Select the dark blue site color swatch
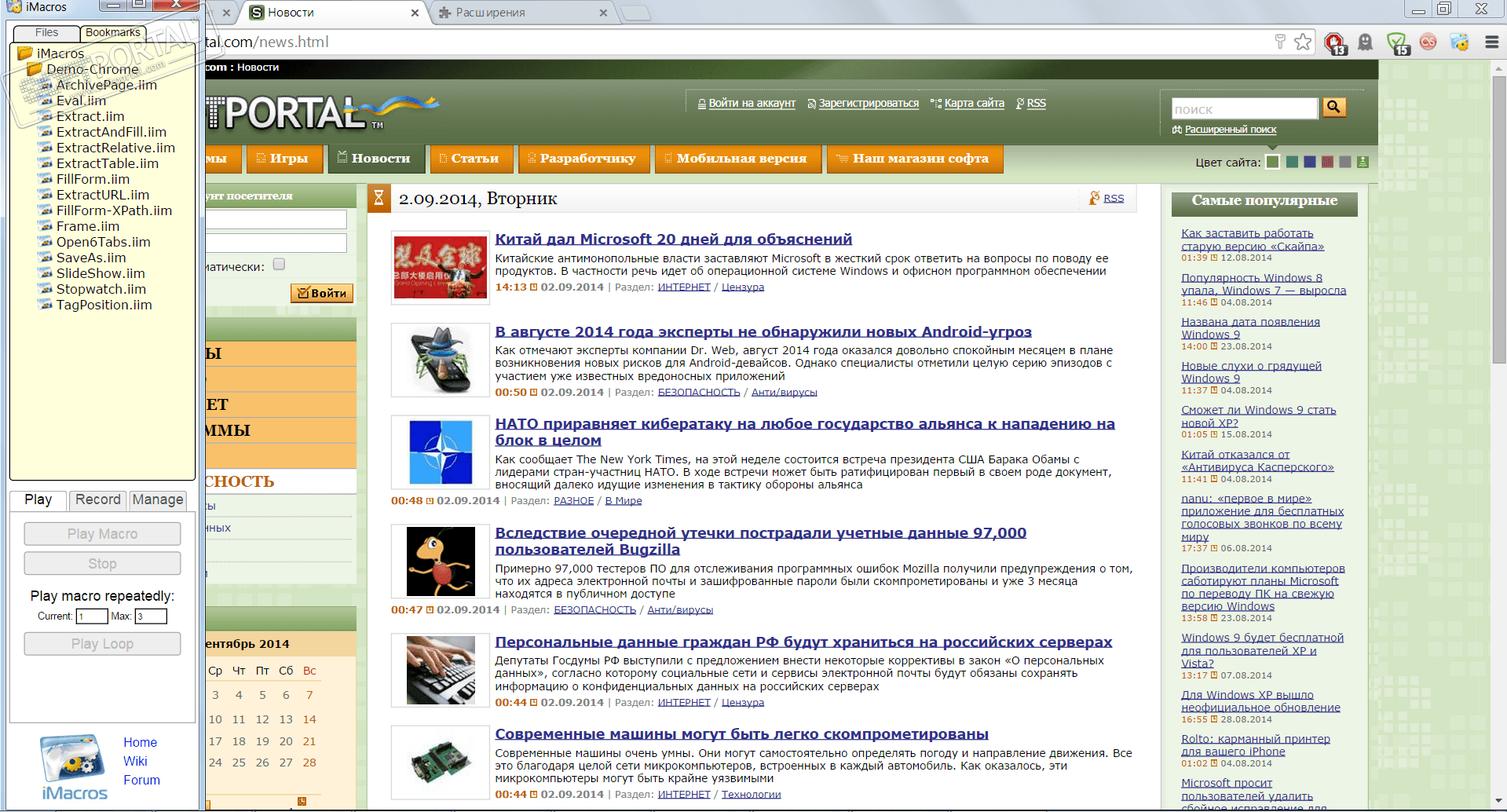Screen dimensions: 1507x812 click(x=1309, y=162)
